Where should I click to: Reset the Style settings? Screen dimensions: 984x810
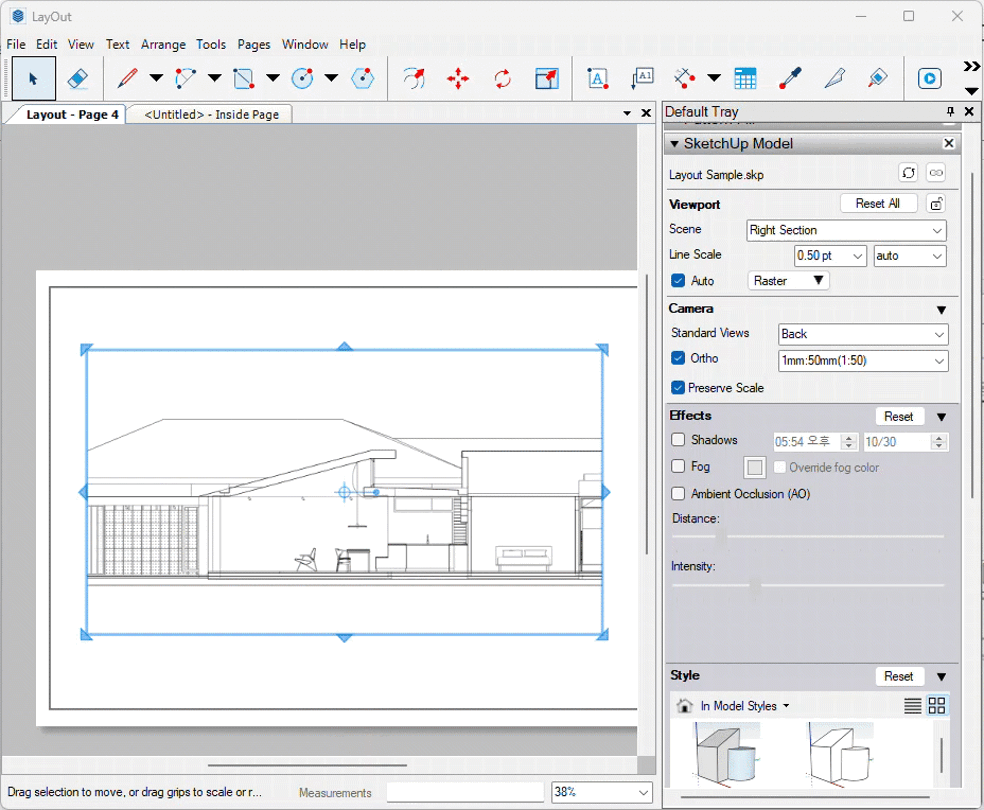[x=899, y=676]
